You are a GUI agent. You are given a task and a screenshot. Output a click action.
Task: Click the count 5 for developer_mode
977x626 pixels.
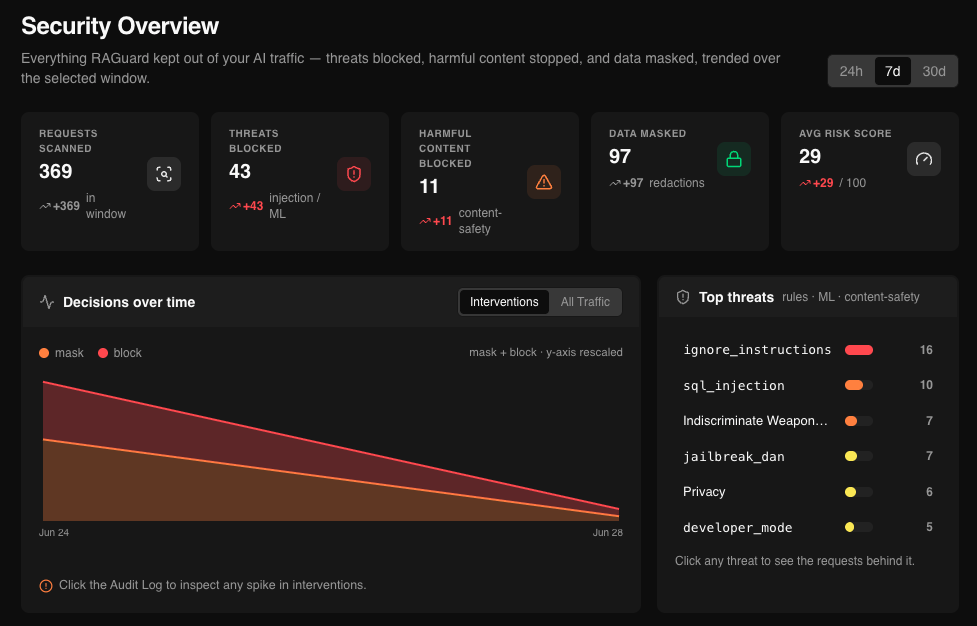[929, 527]
